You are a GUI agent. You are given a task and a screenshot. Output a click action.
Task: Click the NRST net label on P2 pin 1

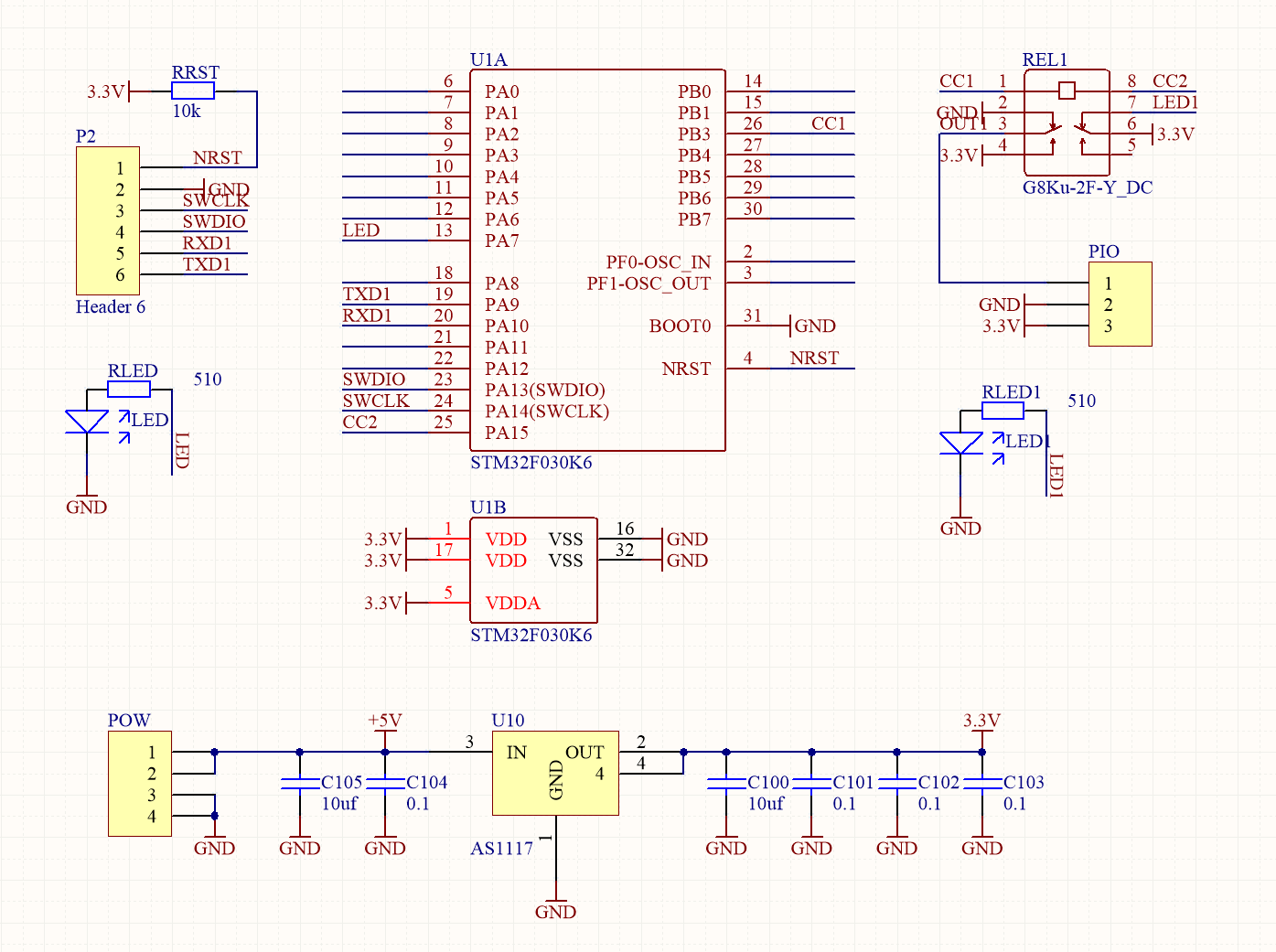218,157
